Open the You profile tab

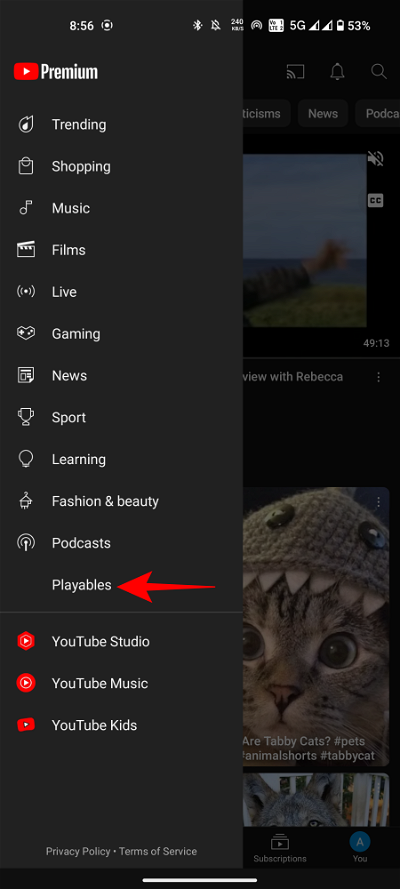point(360,847)
